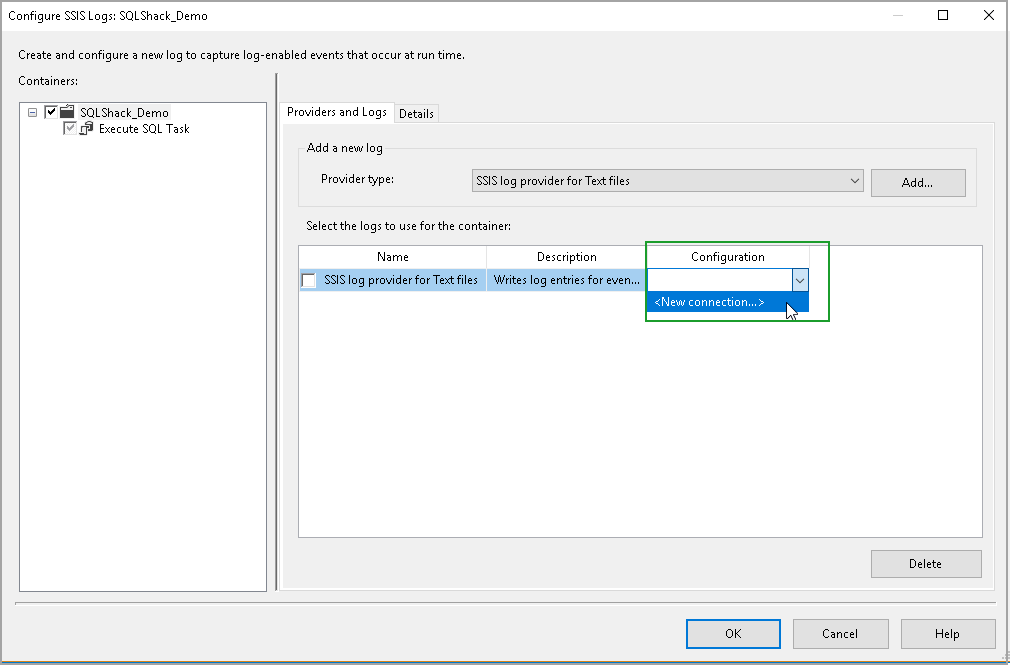Select the Execute SQL Task tree item
Viewport: 1010px width, 665px height.
point(144,129)
